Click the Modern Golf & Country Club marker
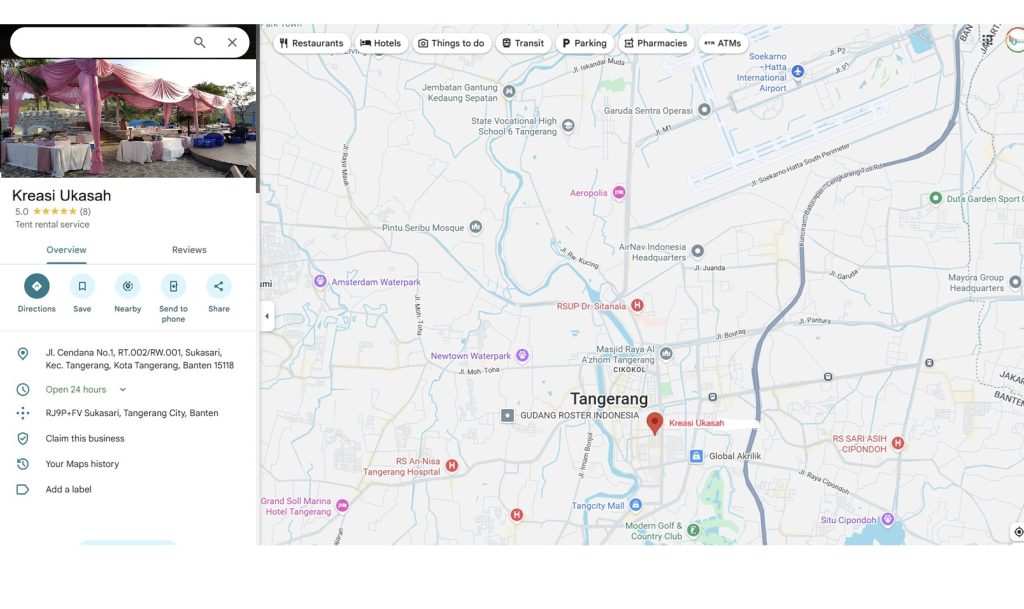This screenshot has height=609, width=1024. click(694, 530)
